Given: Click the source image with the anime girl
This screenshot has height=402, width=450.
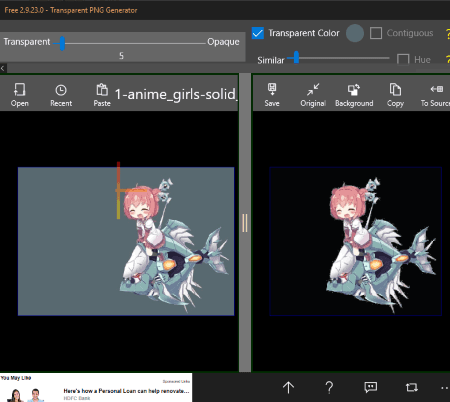Looking at the screenshot, I should point(126,241).
